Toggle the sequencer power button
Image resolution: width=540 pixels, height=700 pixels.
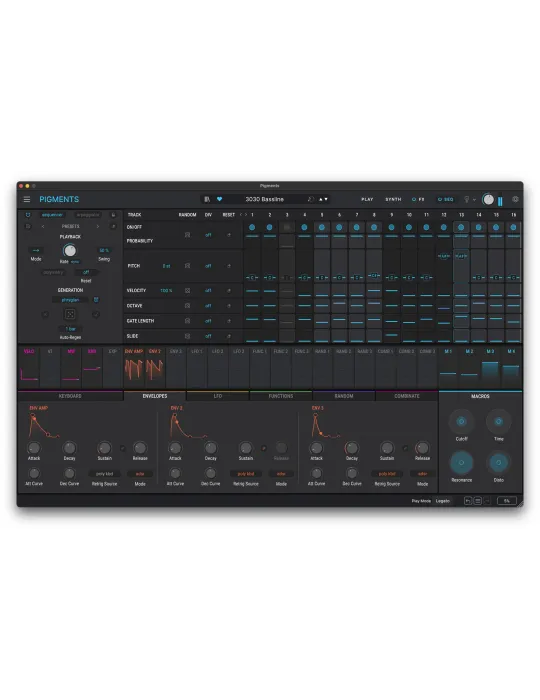pyautogui.click(x=28, y=215)
